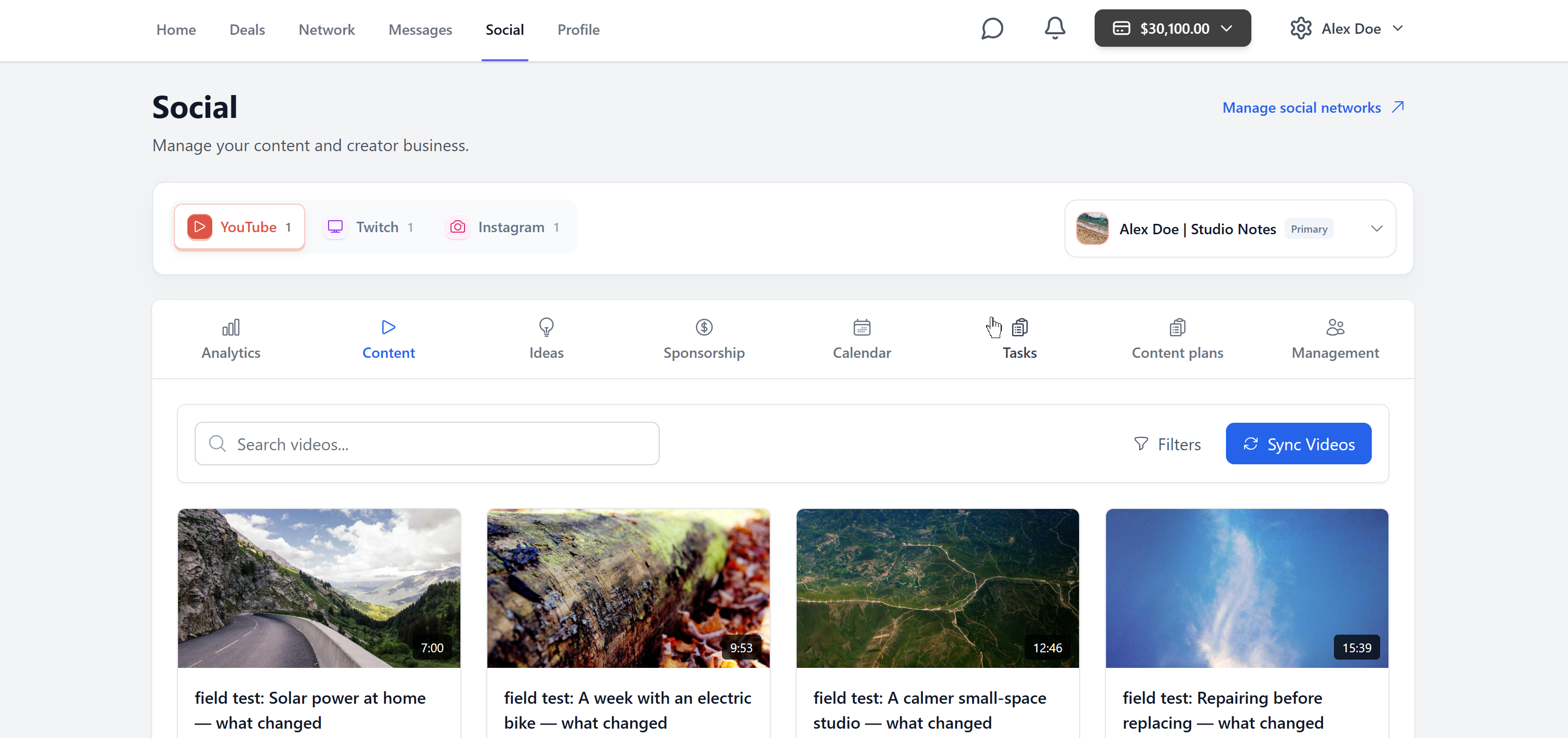Viewport: 1568px width, 738px height.
Task: Open the Network nav item
Action: 326,29
